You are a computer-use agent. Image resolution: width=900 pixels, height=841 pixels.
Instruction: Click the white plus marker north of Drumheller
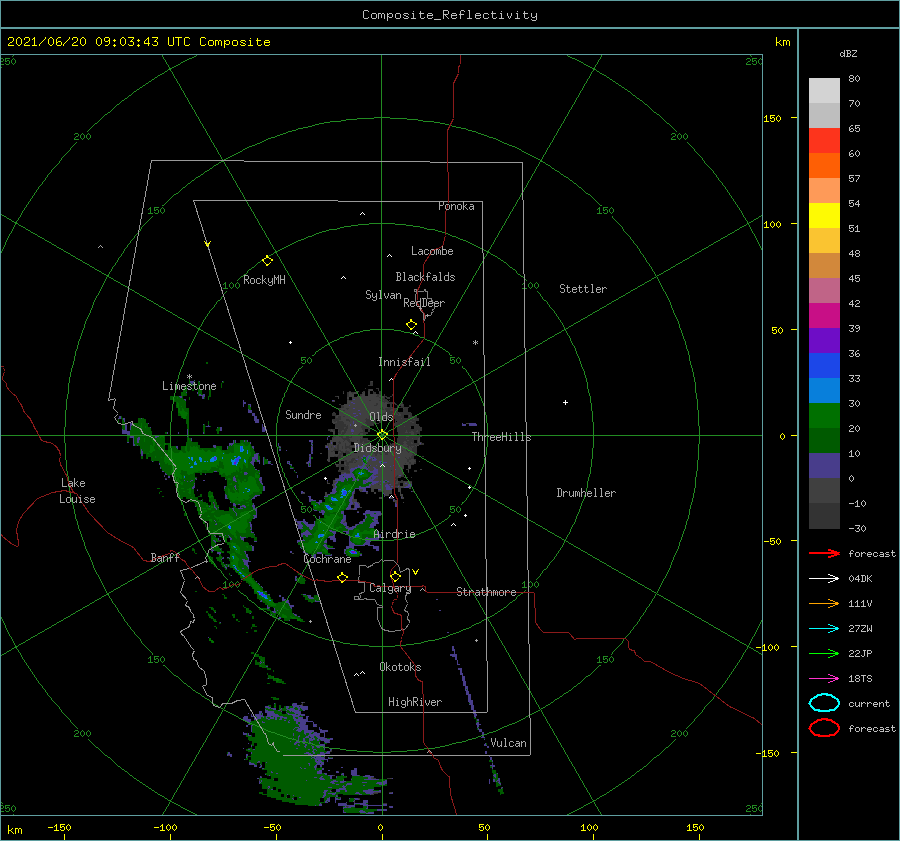565,402
